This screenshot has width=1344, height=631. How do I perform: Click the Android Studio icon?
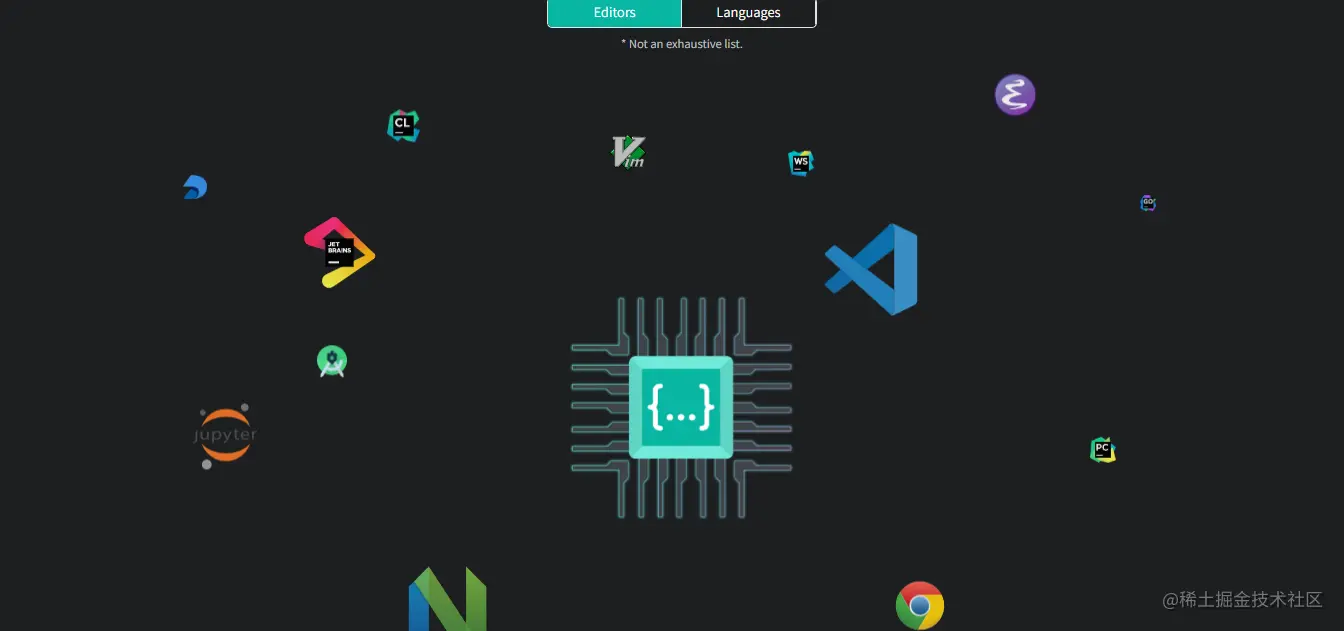pos(332,361)
